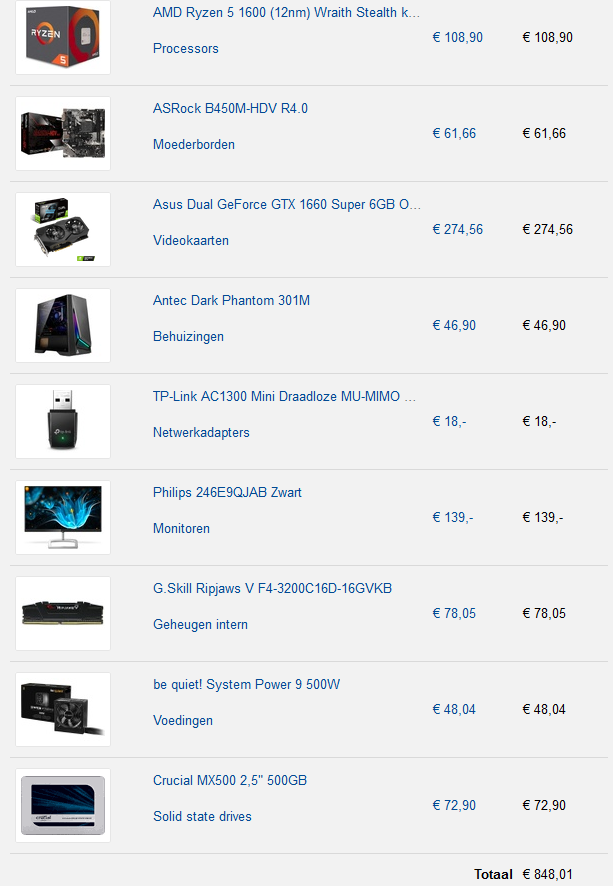Open the ASRock B450M-HDV R4.0 link
The image size is (613, 886).
(230, 108)
